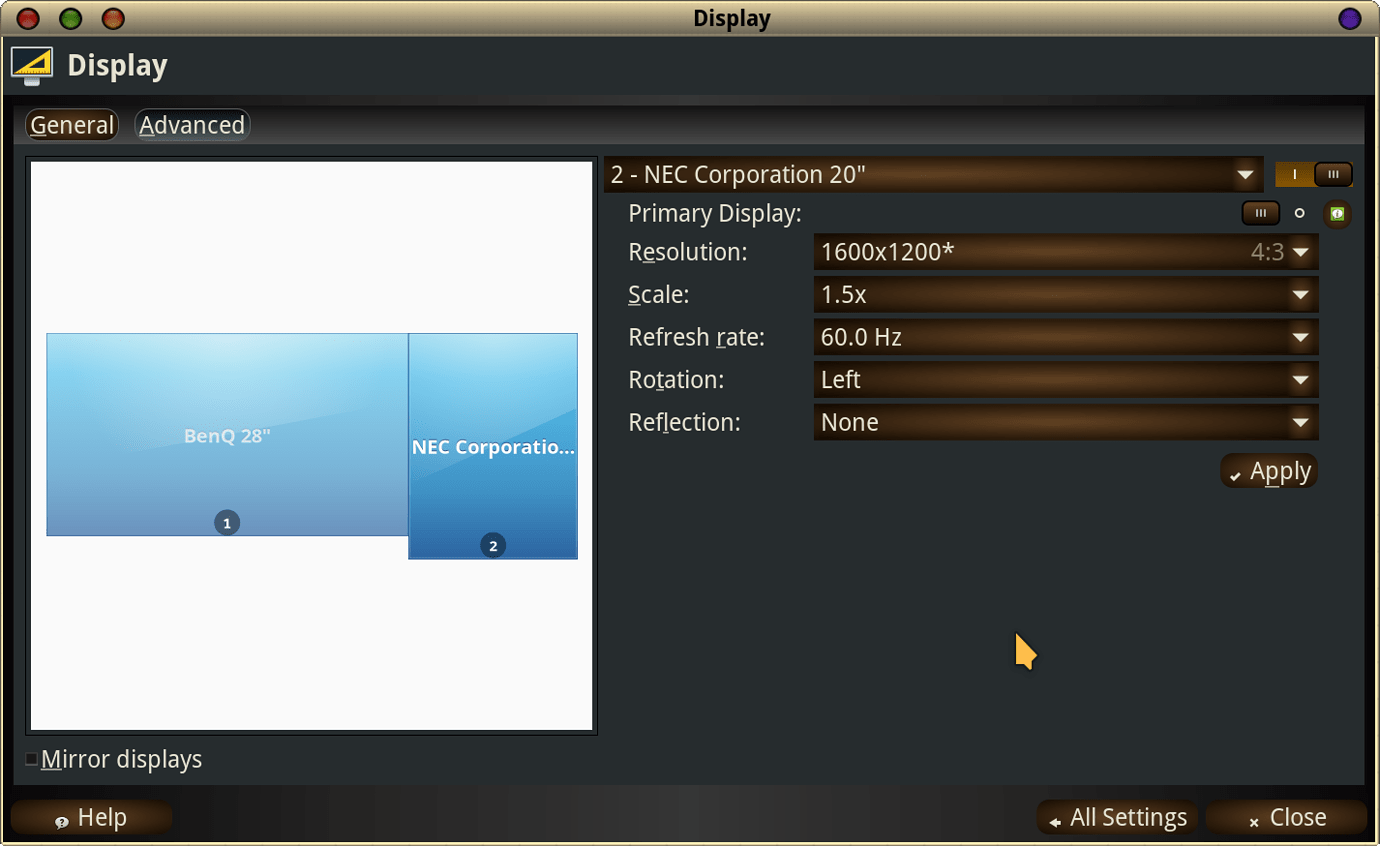Screen dimensions: 1380x846
Task: Click the green identify-displays info icon
Action: [1338, 213]
